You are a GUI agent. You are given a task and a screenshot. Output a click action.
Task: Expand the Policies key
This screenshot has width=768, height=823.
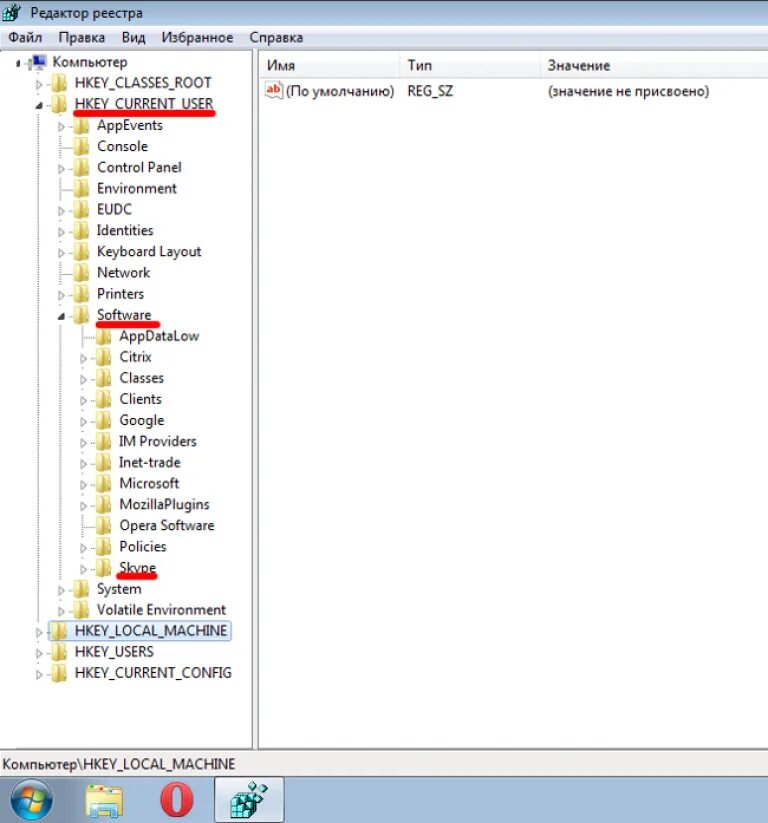[83, 548]
